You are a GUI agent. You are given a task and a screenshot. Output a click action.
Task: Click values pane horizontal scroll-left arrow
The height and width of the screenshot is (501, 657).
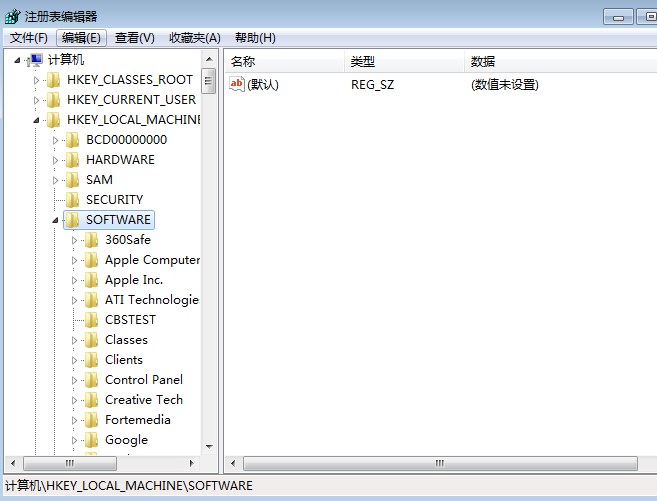233,463
